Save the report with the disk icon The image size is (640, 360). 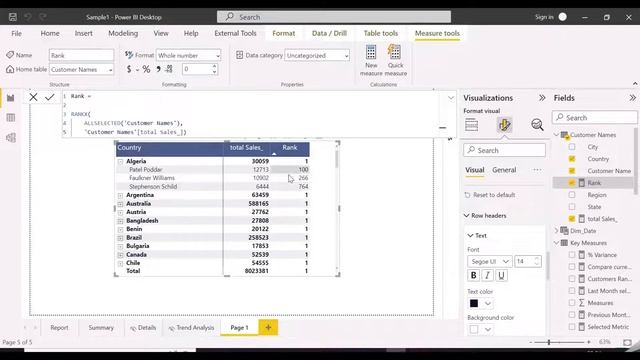[x=13, y=17]
